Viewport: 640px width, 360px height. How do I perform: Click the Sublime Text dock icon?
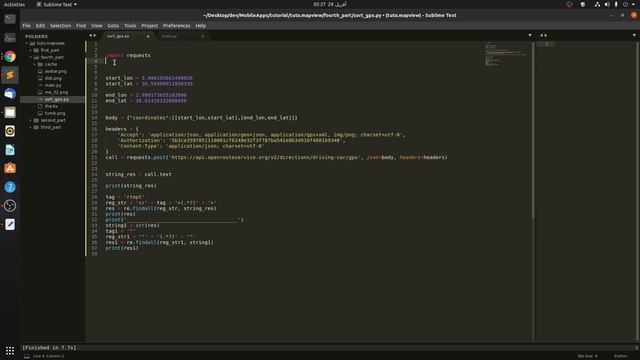click(10, 75)
